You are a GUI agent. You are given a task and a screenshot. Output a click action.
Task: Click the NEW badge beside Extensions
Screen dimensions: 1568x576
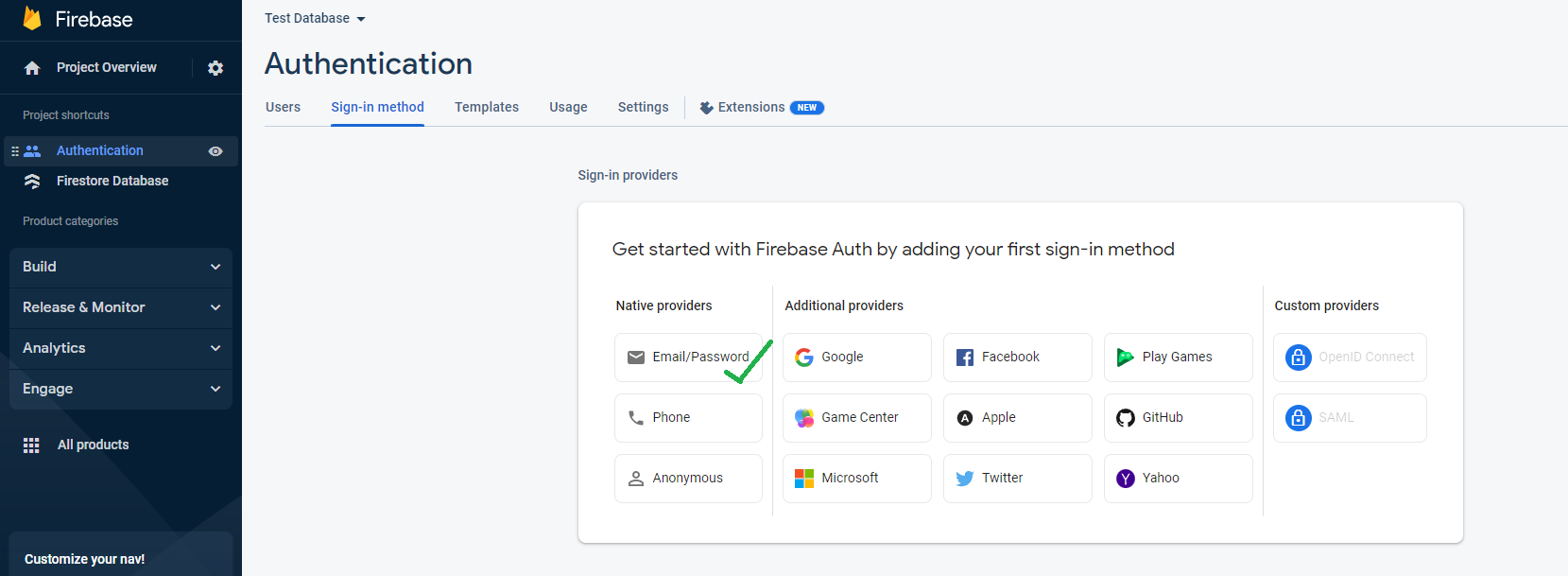click(x=807, y=108)
